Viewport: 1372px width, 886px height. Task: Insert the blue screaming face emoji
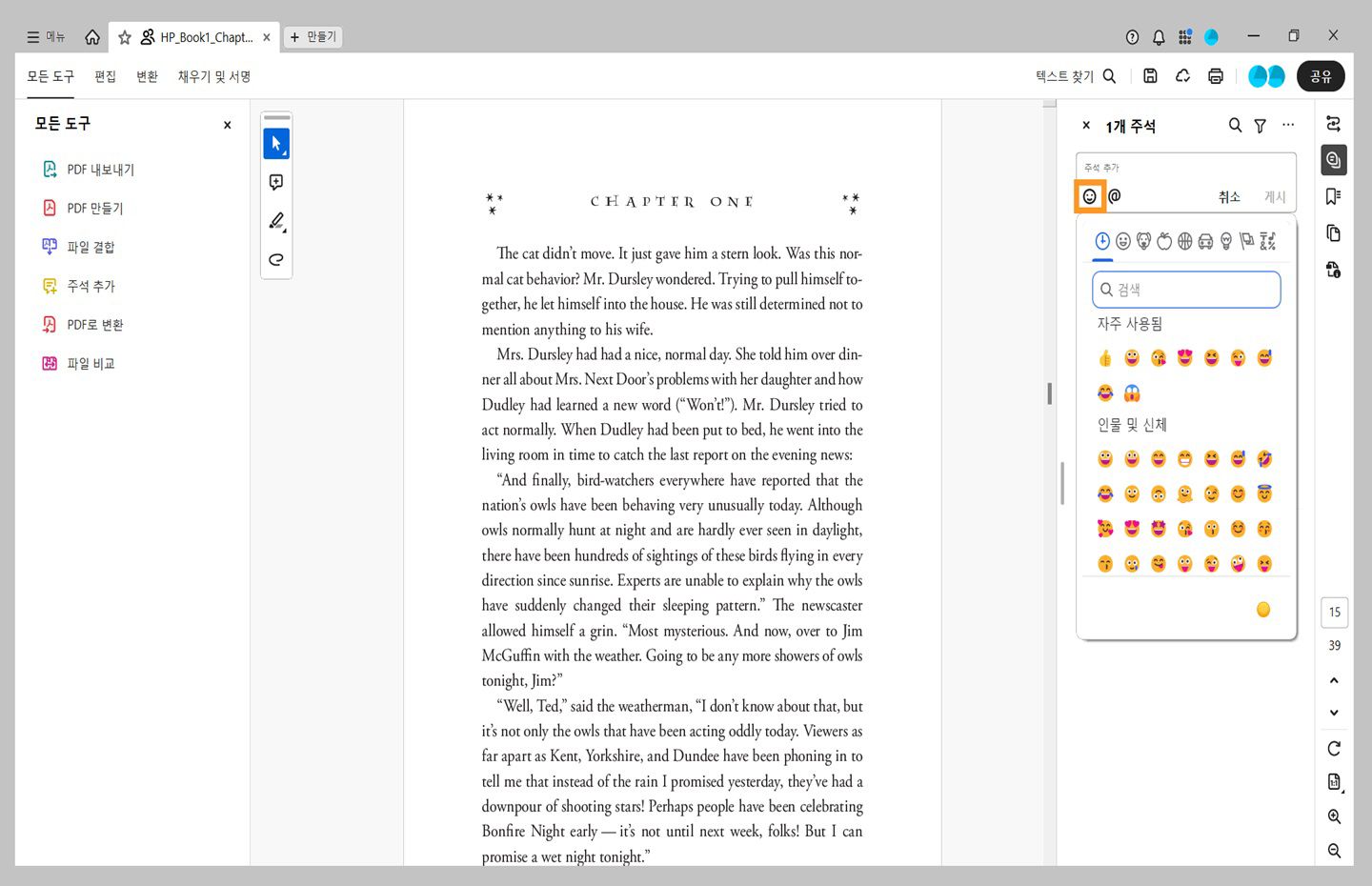click(1132, 393)
